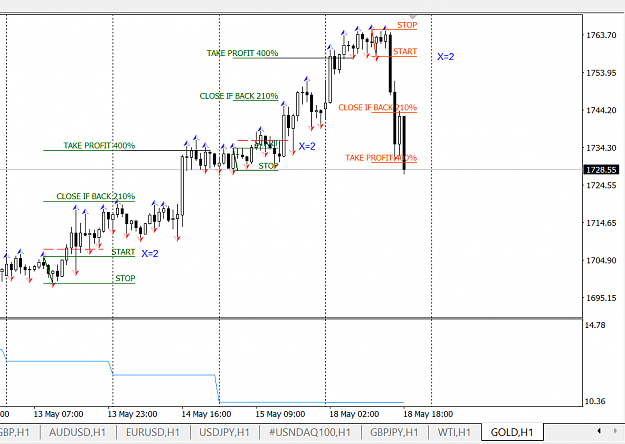
Task: Click the 10.36 indicator scale value
Action: [x=595, y=401]
